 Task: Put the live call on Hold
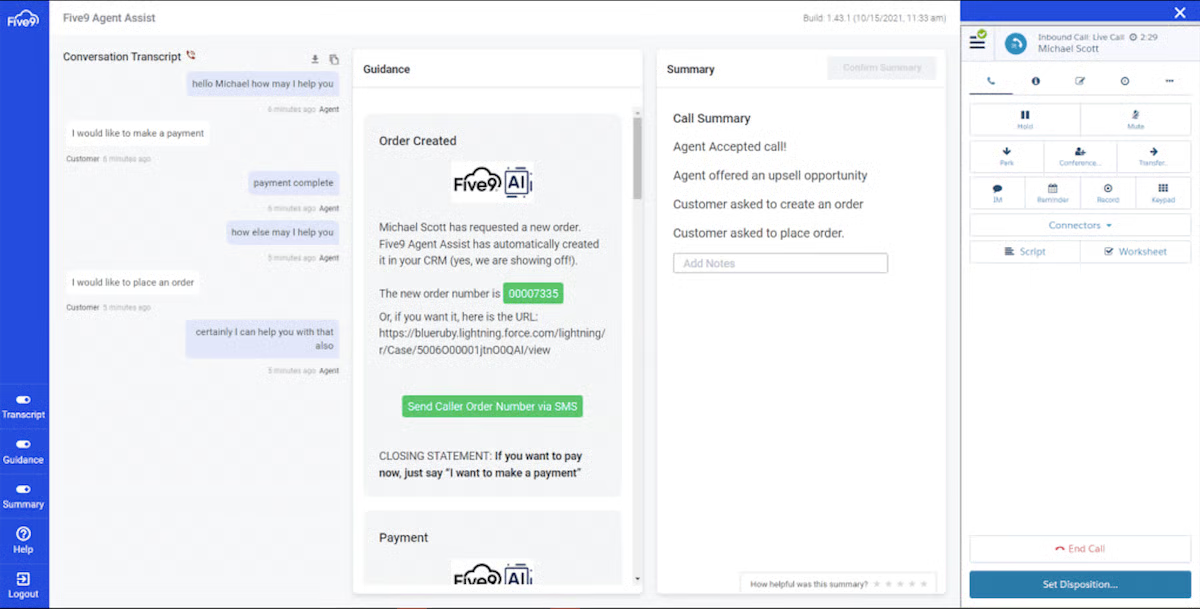click(1024, 119)
